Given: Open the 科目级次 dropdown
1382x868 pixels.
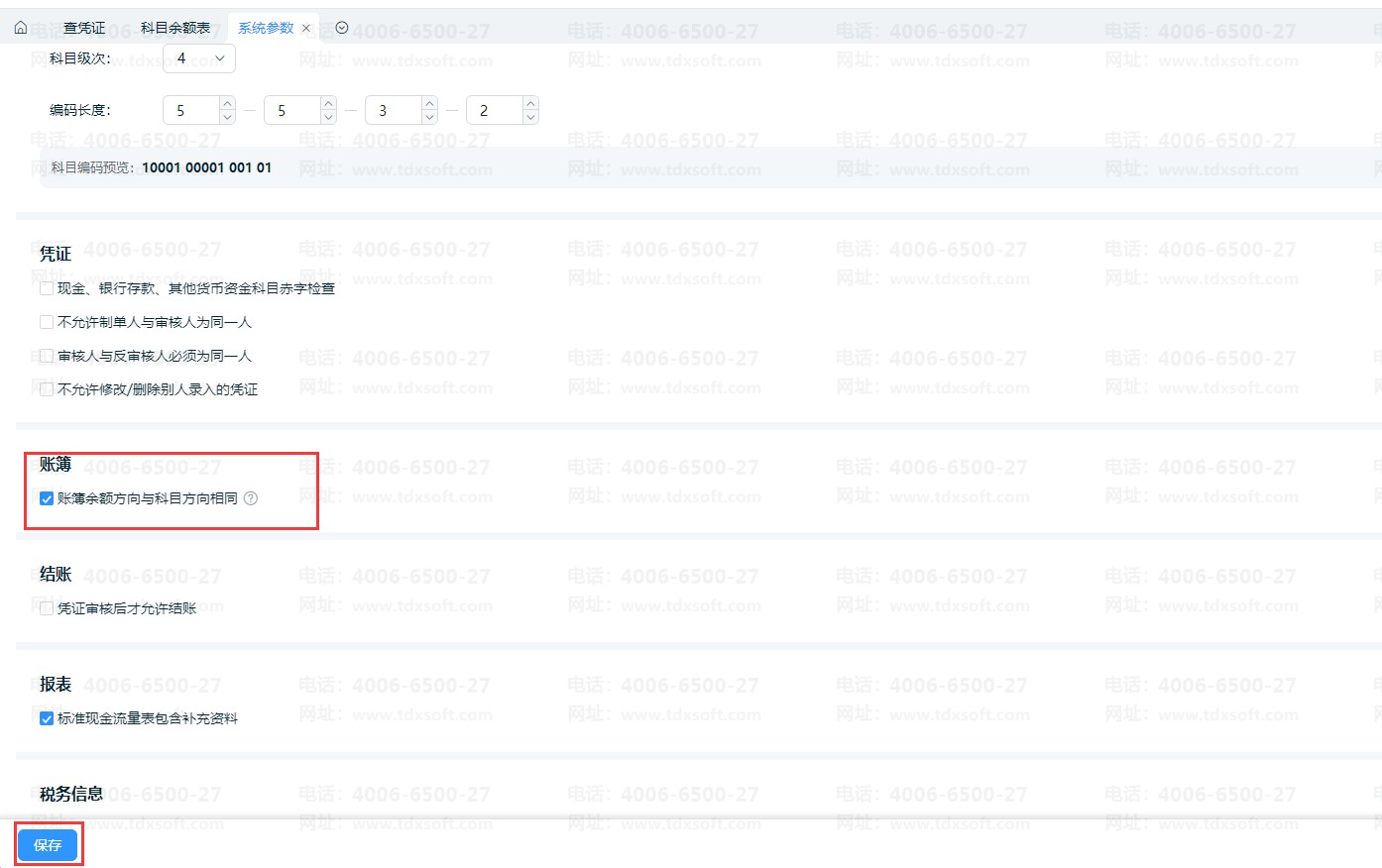Looking at the screenshot, I should 199,58.
